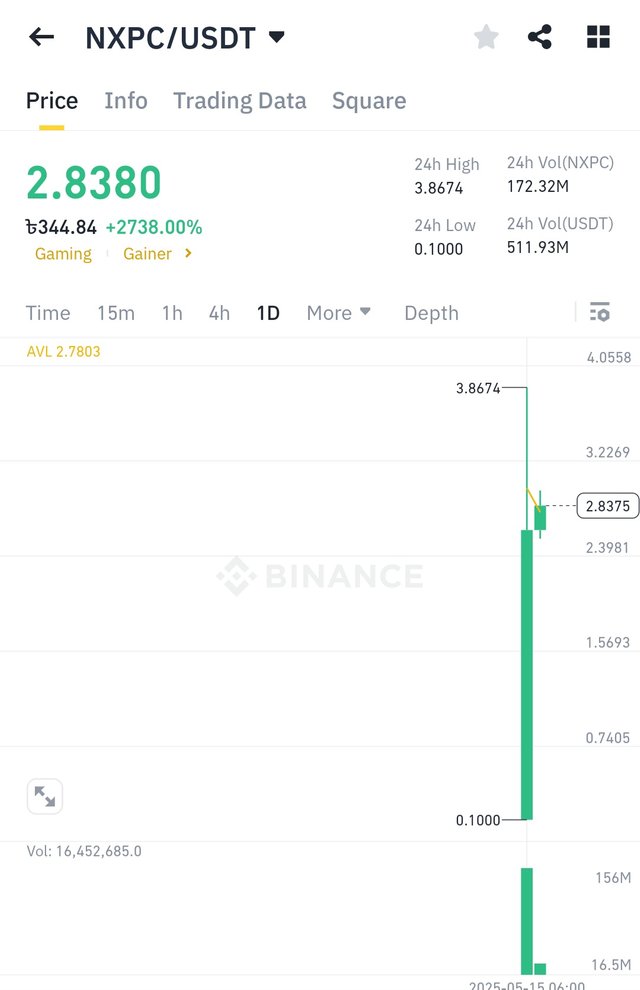Viewport: 640px width, 990px height.
Task: Open Gainer category chevron
Action: pyautogui.click(x=188, y=254)
